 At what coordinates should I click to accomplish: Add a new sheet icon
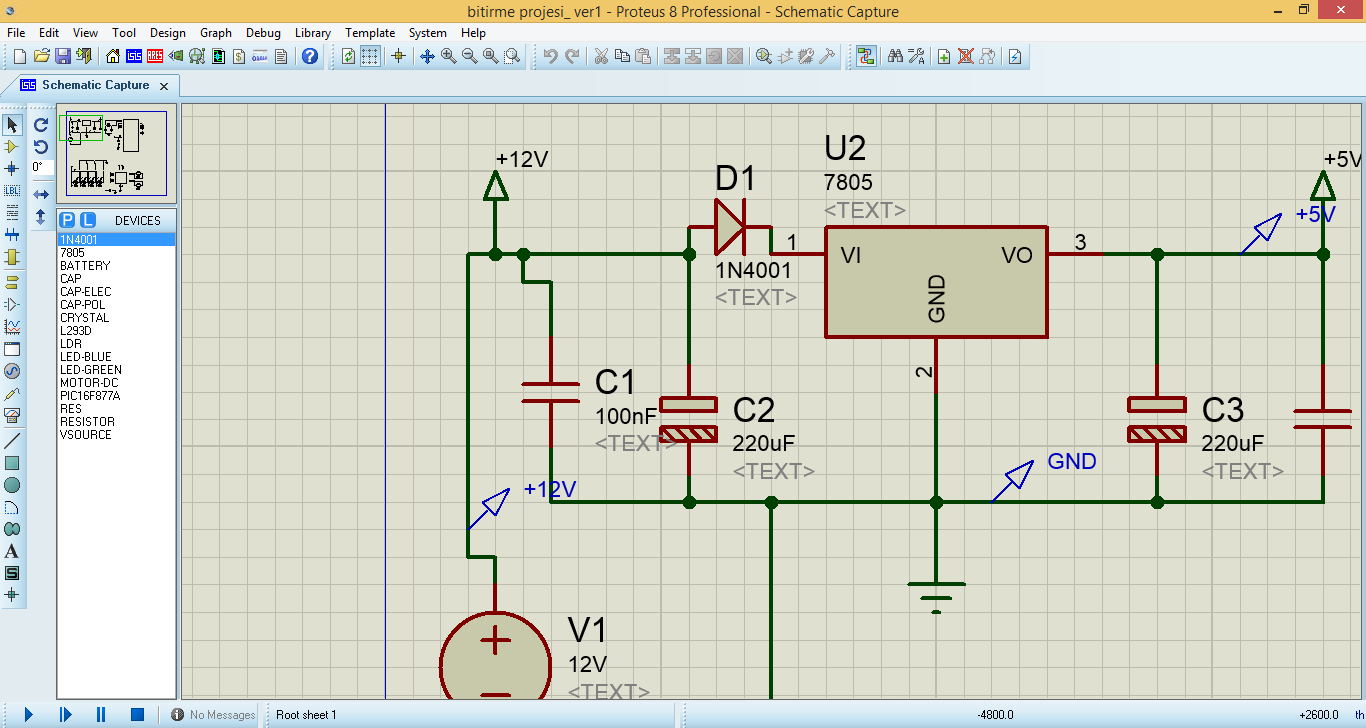(x=944, y=56)
